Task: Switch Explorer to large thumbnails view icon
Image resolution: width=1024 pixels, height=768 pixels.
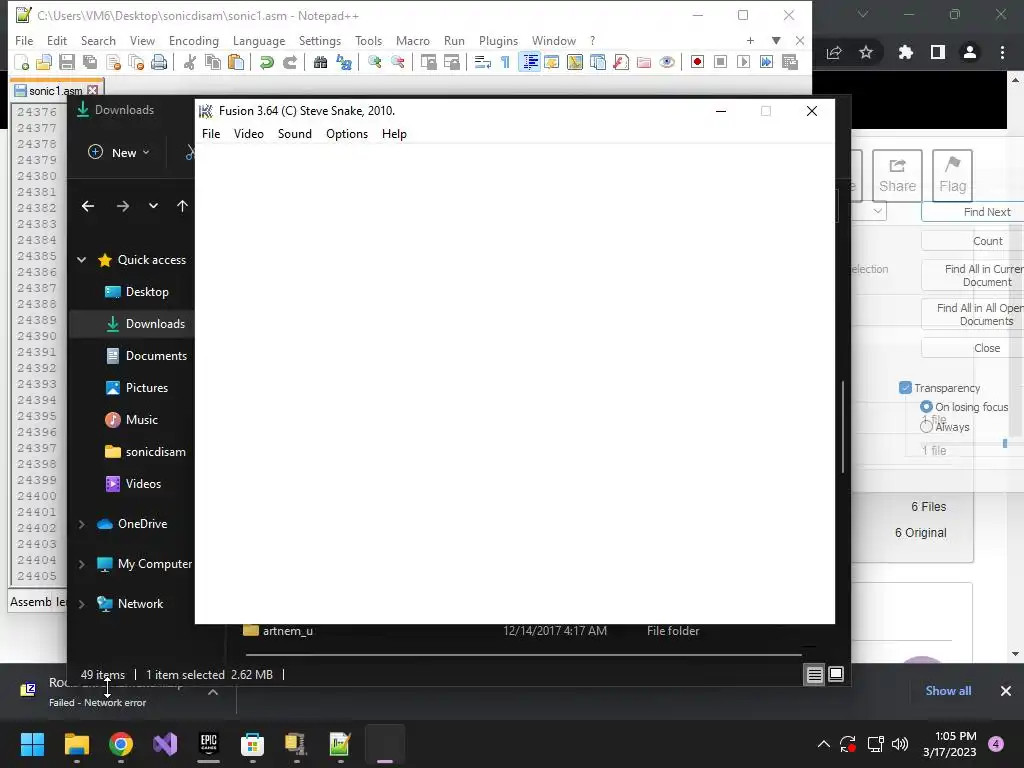Action: [836, 675]
